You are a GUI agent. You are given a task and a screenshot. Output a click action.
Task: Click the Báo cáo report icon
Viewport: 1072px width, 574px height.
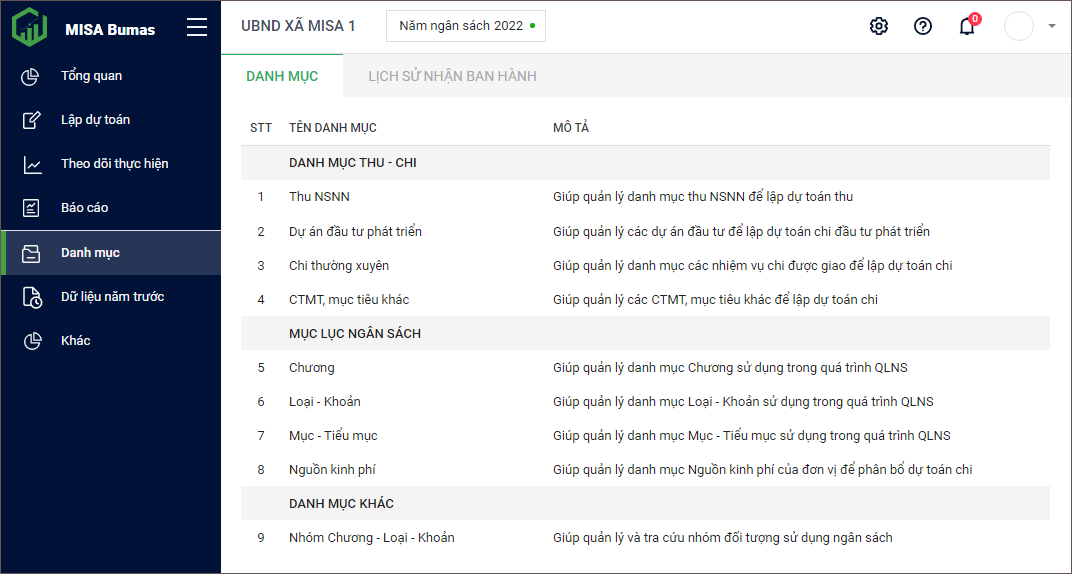[31, 208]
